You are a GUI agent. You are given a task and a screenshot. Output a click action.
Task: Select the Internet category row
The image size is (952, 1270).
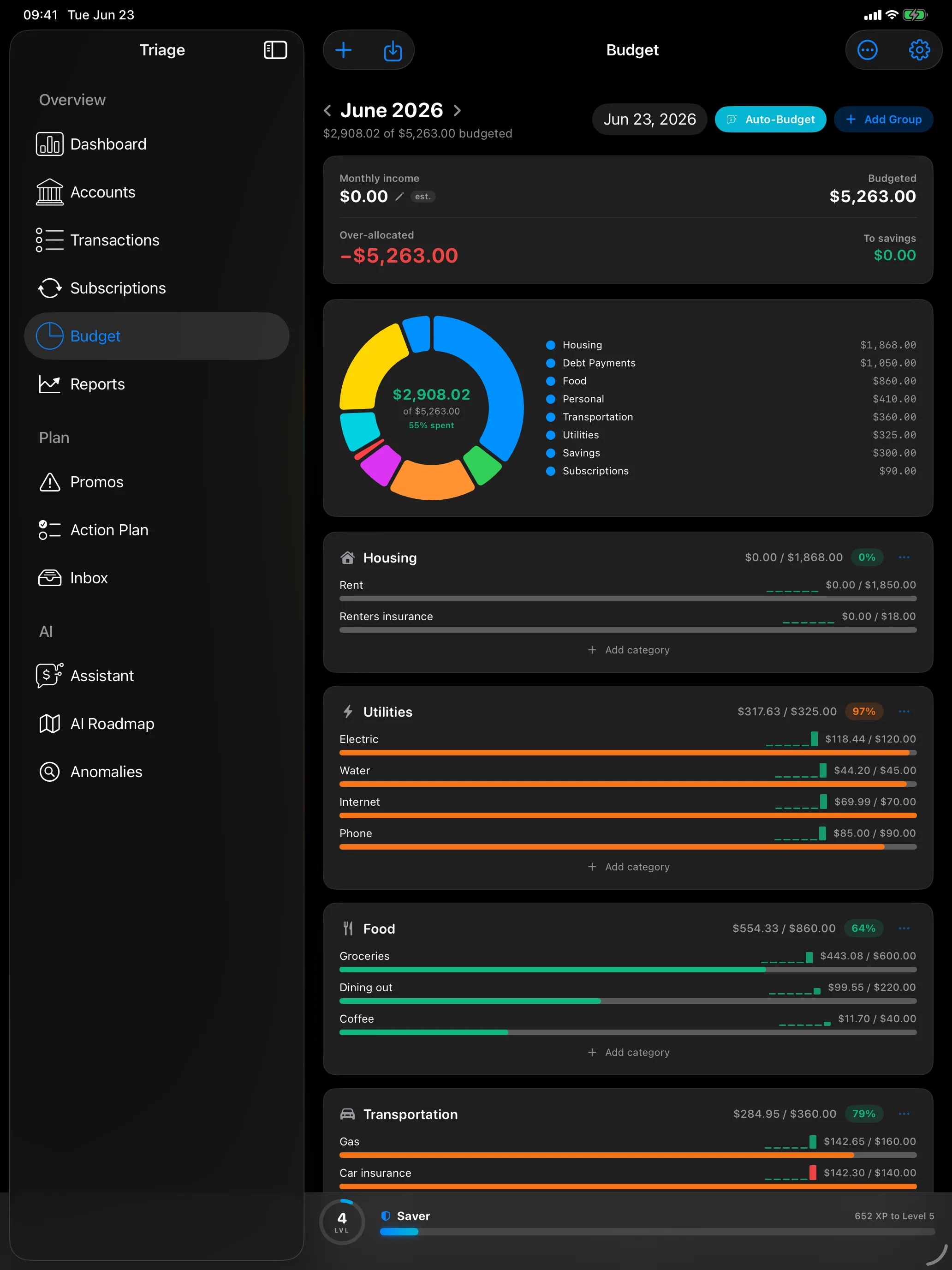click(x=628, y=806)
